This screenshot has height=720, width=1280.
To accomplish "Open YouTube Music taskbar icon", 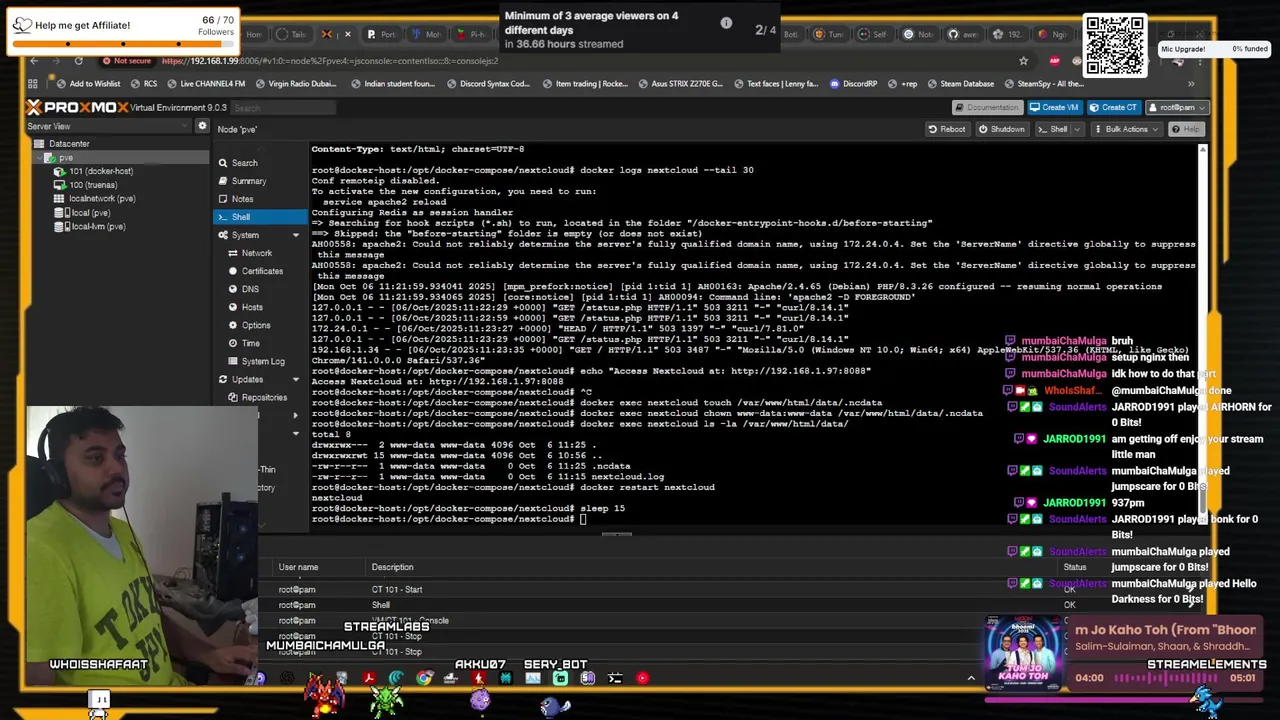I will coord(643,678).
